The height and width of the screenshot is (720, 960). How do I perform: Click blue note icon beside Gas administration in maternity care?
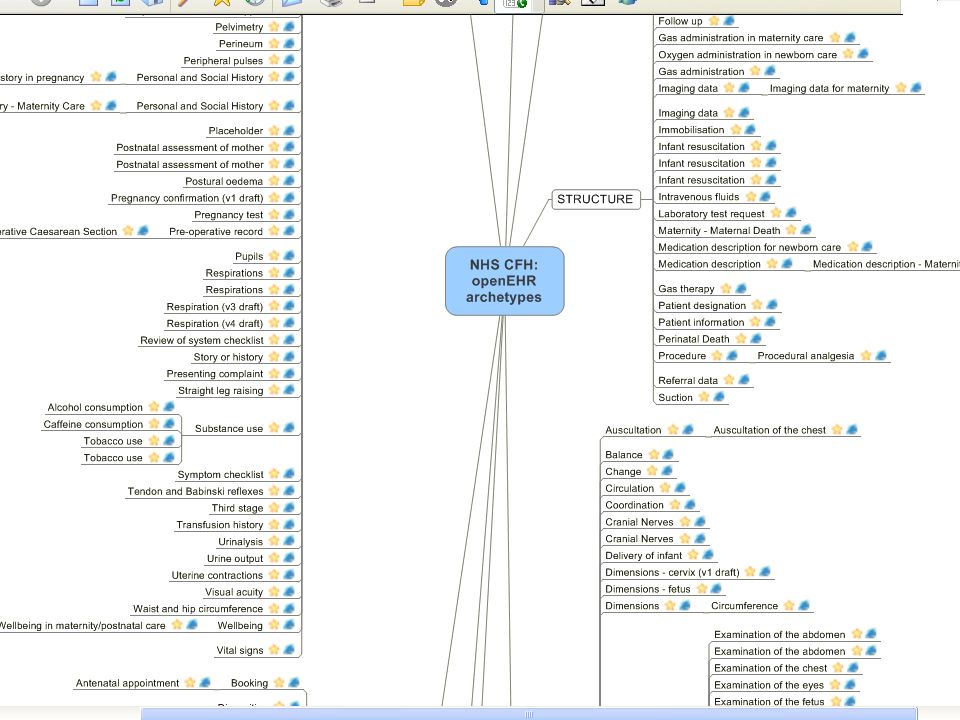(x=850, y=37)
